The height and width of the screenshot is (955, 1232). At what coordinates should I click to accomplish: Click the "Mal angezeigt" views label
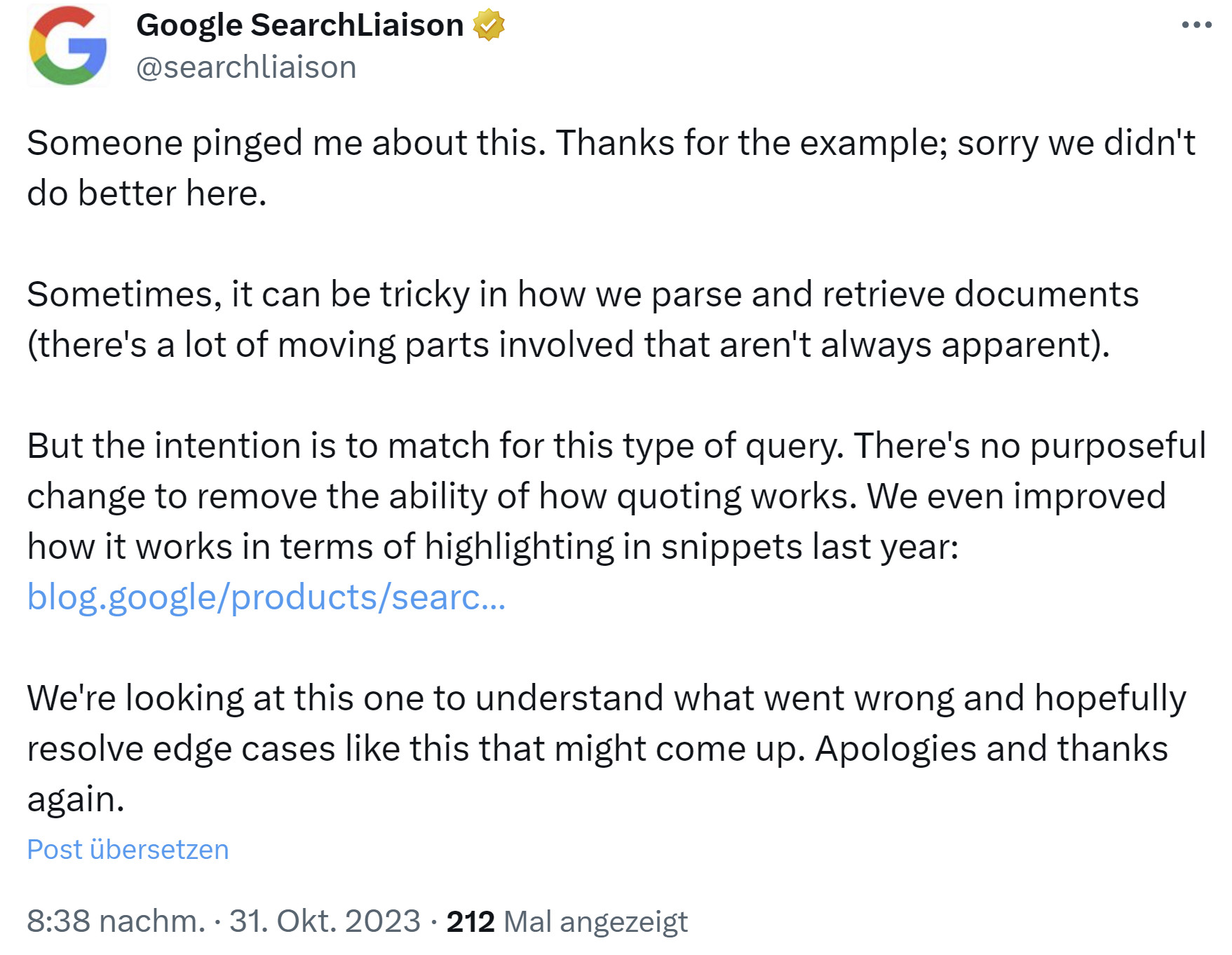pos(595,921)
